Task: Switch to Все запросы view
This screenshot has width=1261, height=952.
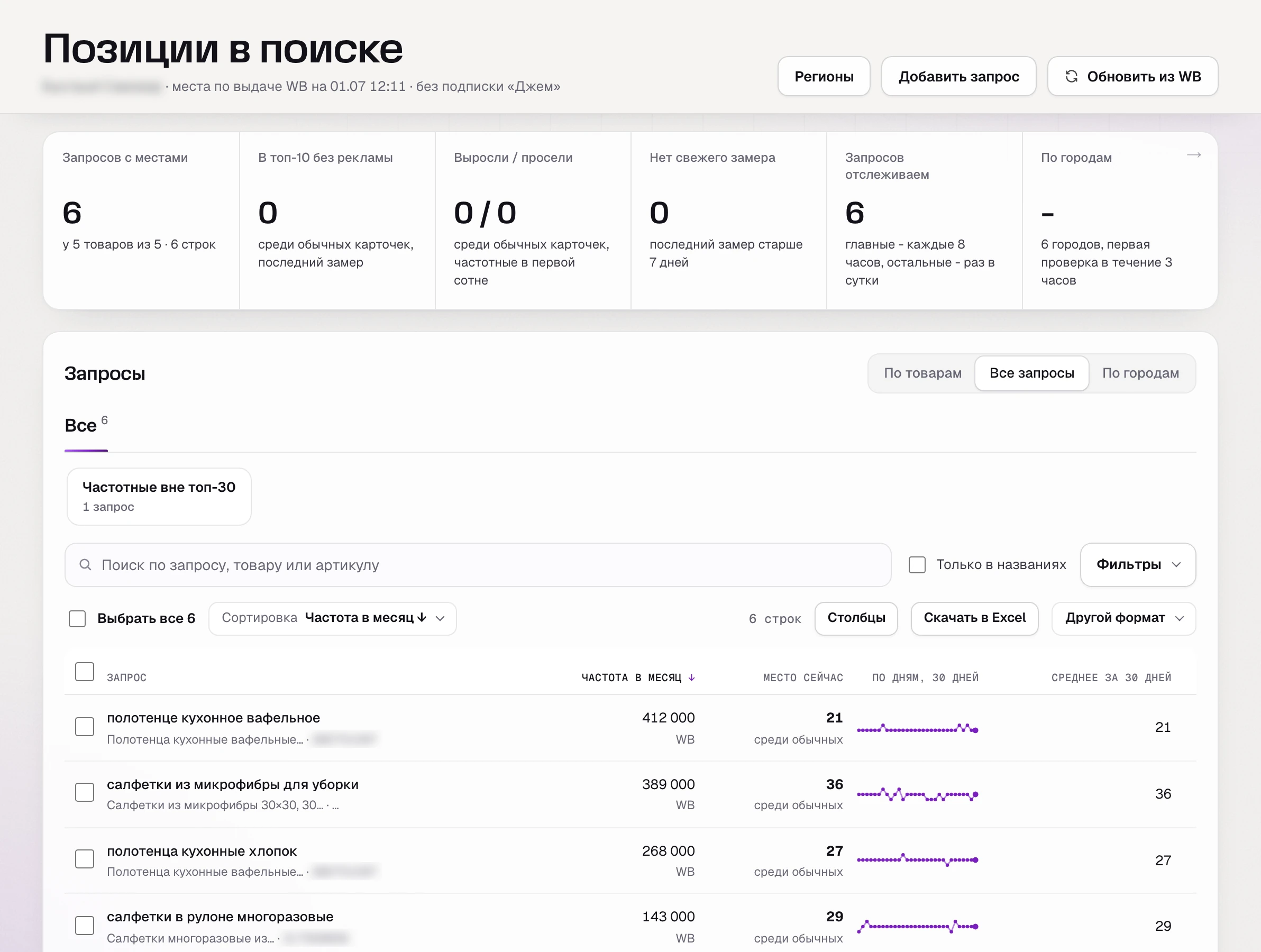Action: pyautogui.click(x=1032, y=373)
